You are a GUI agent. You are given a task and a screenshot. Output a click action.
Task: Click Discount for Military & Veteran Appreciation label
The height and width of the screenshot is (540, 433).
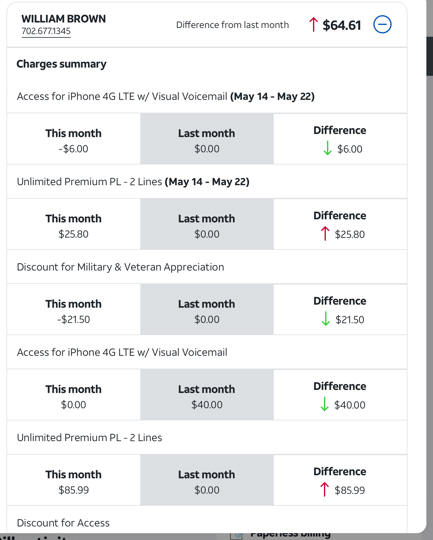[121, 267]
